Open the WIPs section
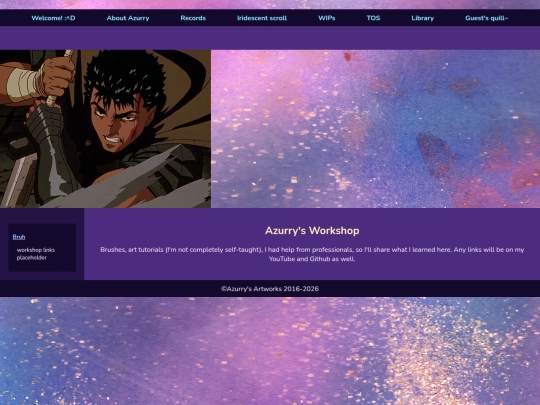Screen dimensions: 540x405 (x=326, y=18)
